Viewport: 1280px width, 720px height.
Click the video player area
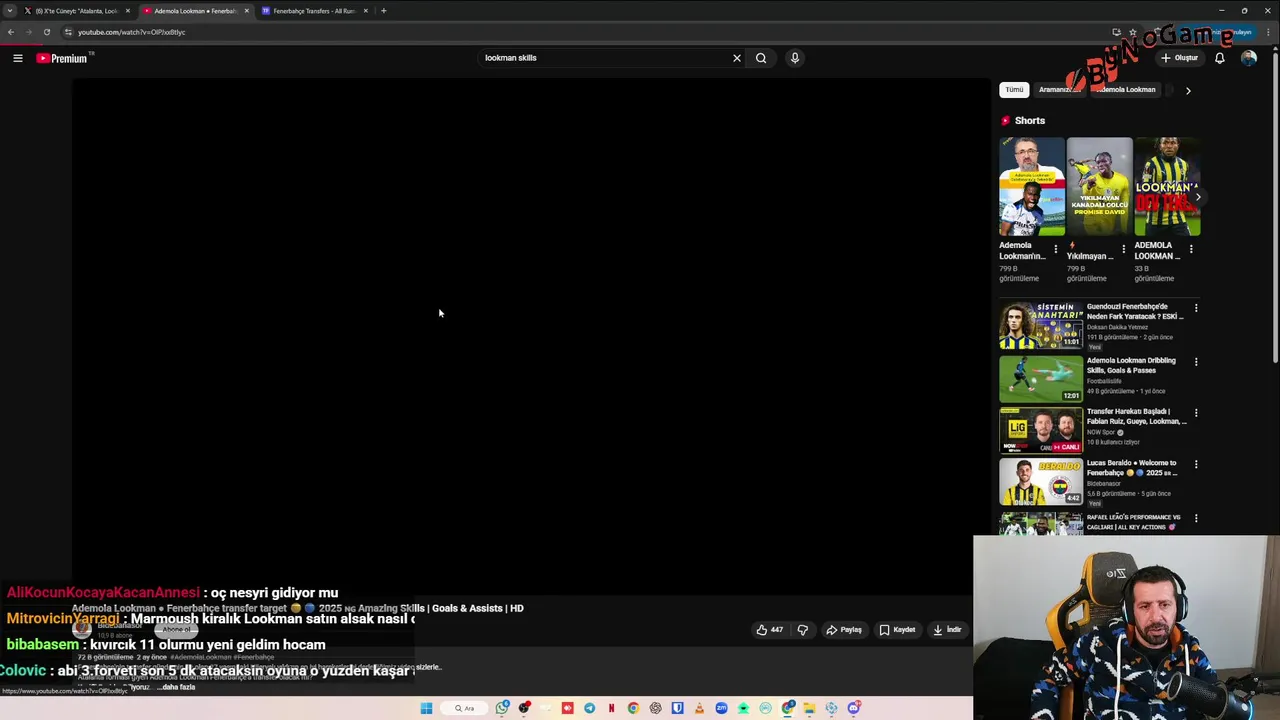click(x=531, y=337)
